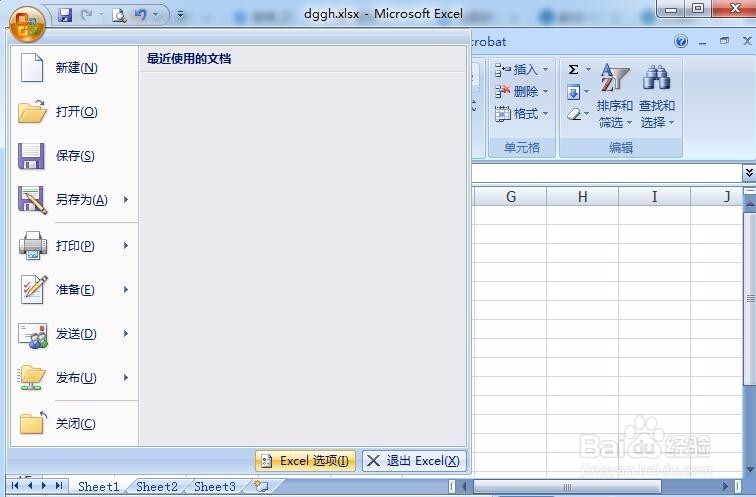Click the Acrobat ribbon tab
Viewport: 756px width, 497px height.
click(x=488, y=42)
